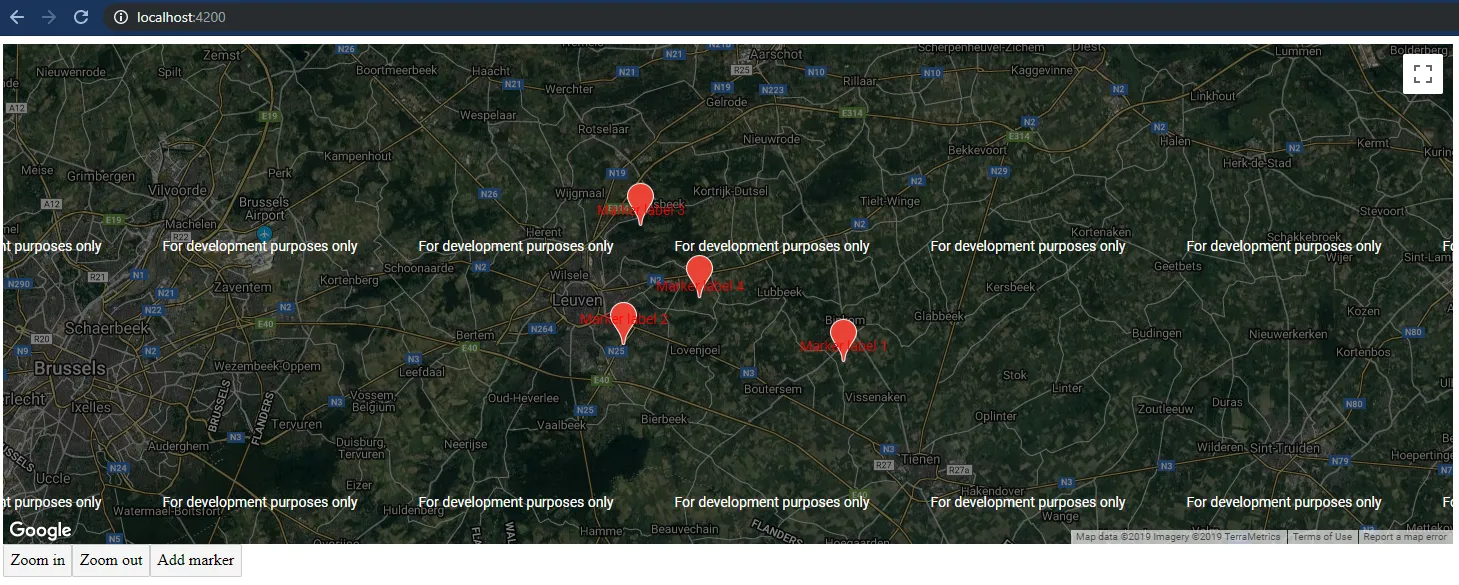Click the Zoutleeuw label on the map

coord(1166,409)
